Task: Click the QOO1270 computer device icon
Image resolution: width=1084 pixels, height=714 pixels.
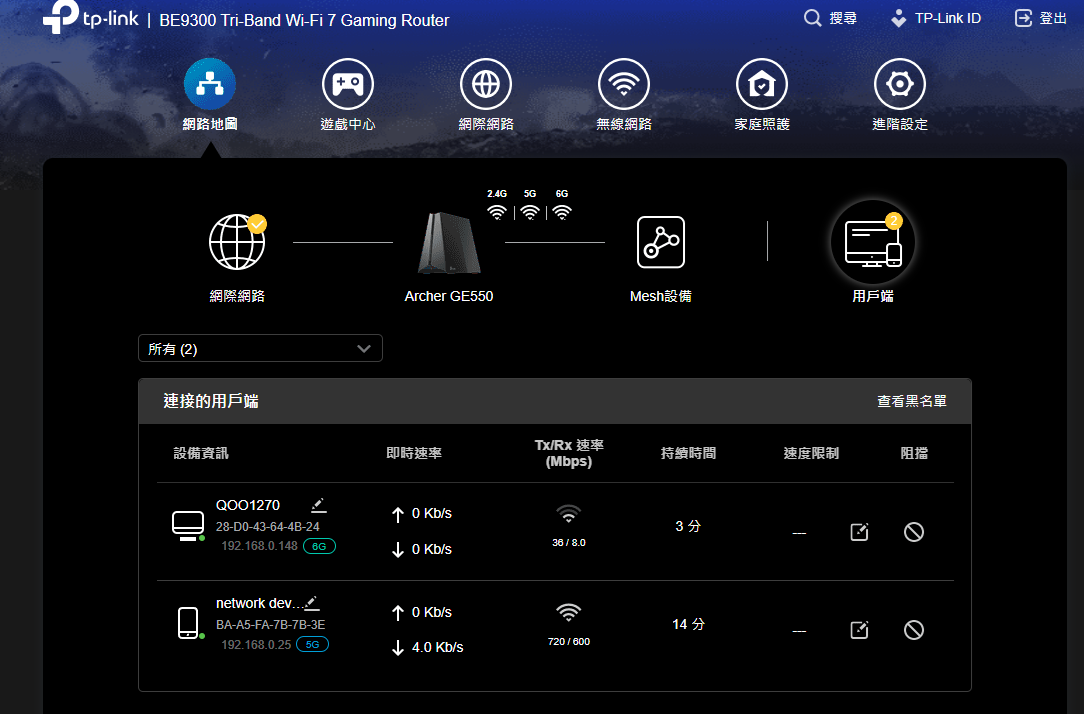Action: point(187,526)
